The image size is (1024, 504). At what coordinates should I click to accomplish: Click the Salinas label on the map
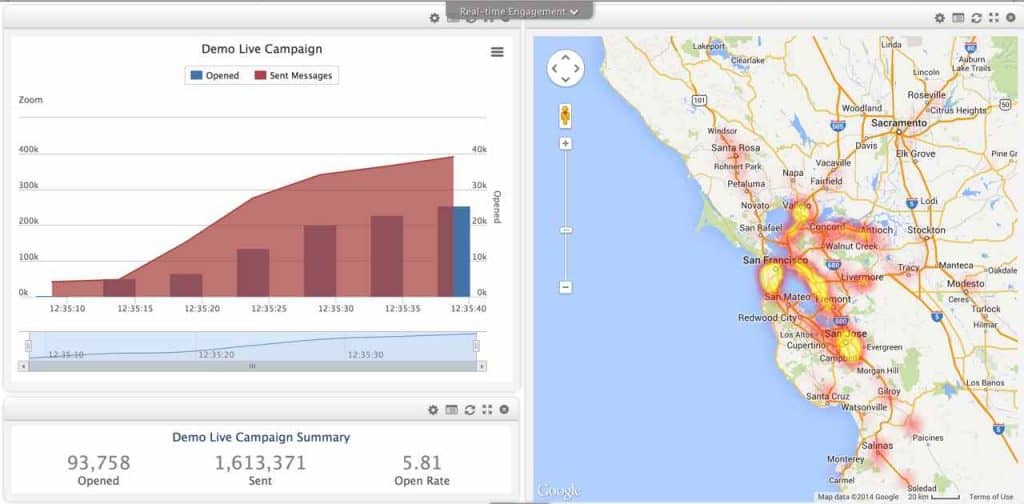coord(876,445)
